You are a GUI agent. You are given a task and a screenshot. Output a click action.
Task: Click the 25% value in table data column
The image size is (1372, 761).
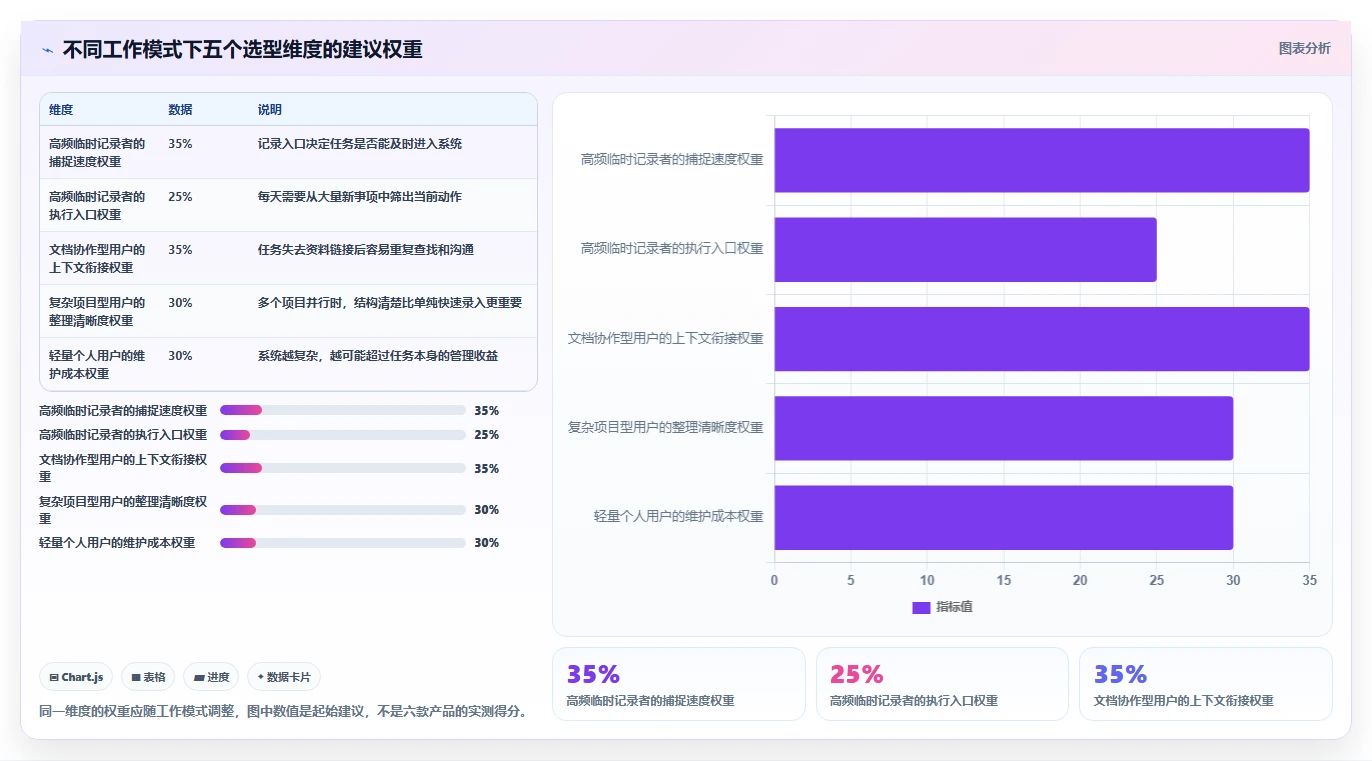tap(180, 197)
